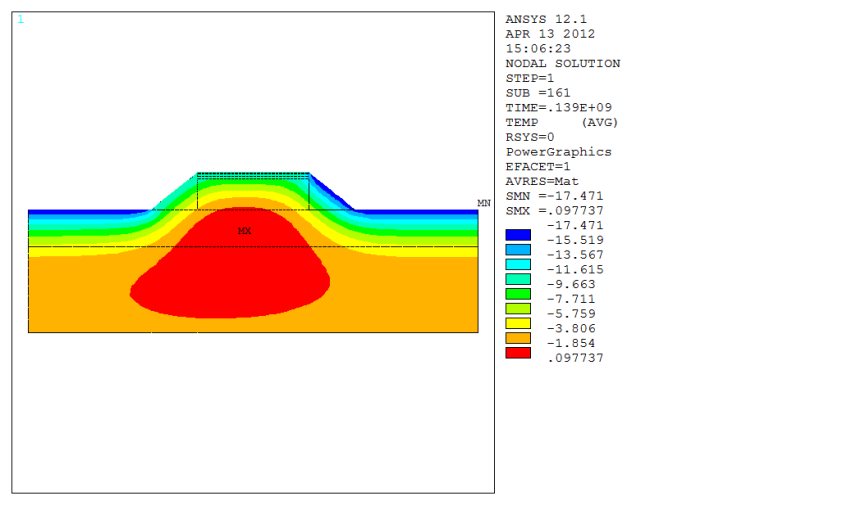Click the STEP=1 text

[x=530, y=78]
